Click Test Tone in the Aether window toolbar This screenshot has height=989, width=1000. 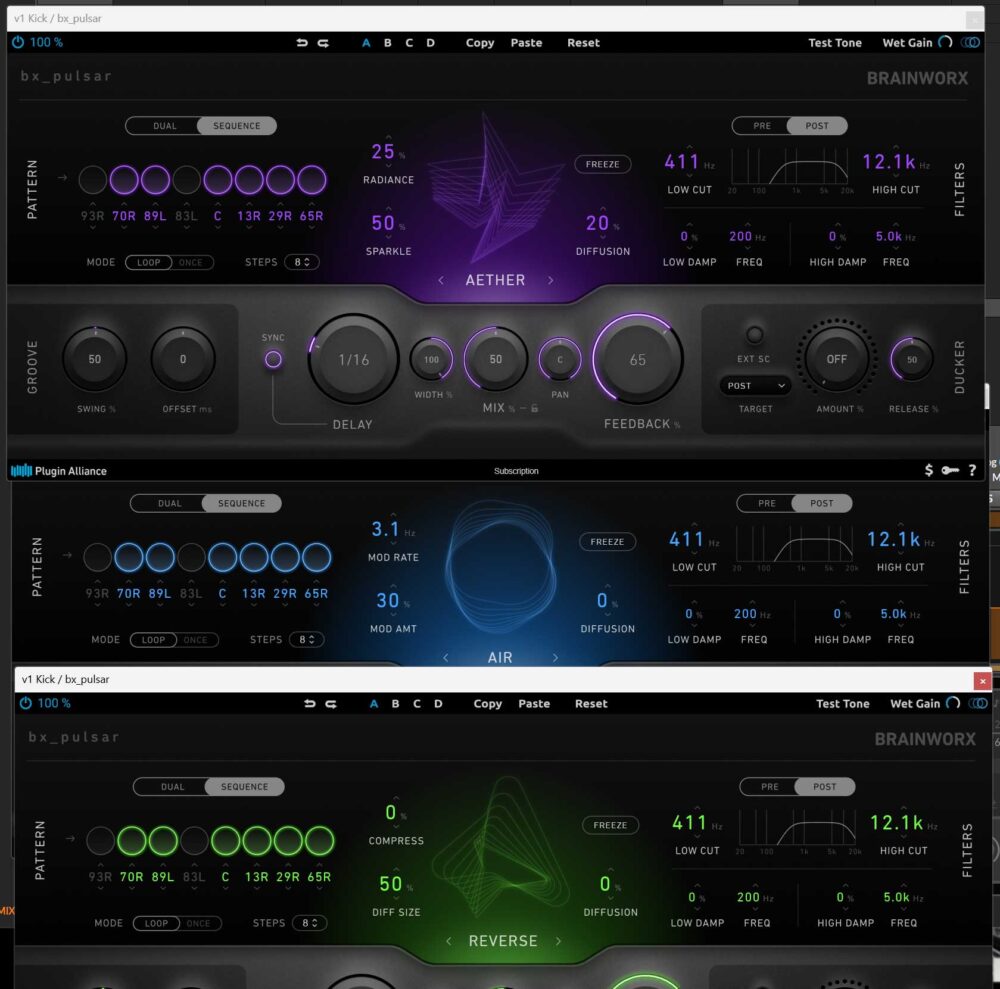pos(835,43)
